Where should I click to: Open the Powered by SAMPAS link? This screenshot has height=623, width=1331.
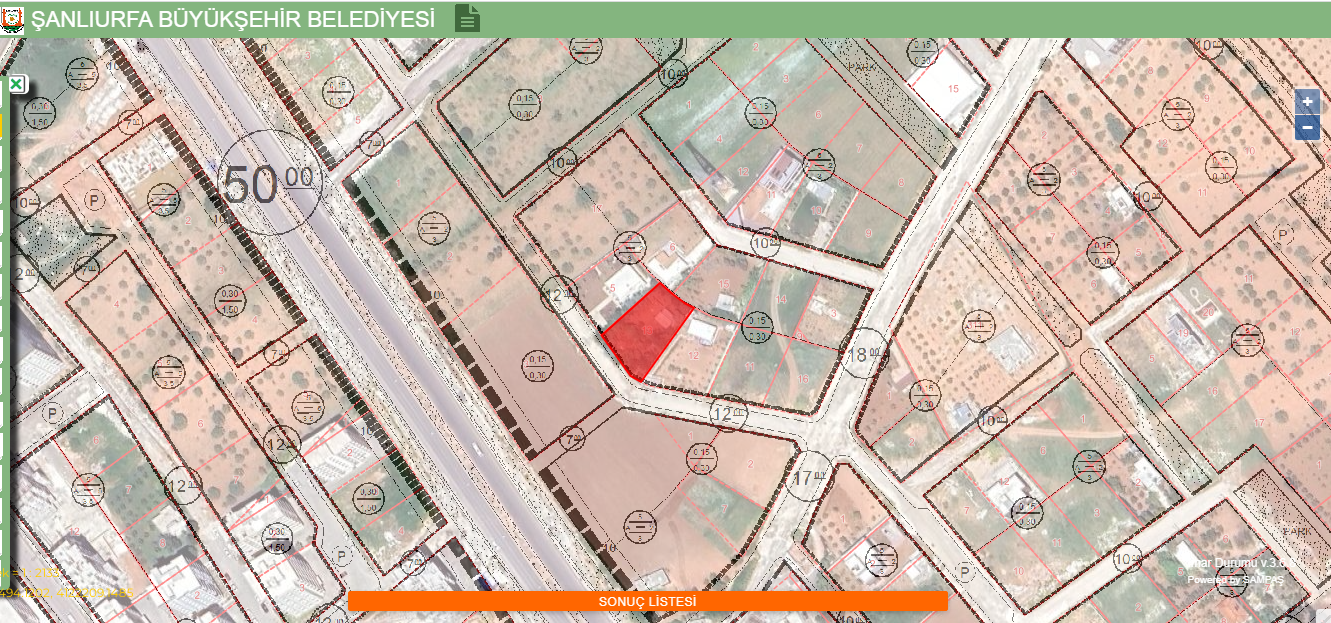(x=1235, y=580)
